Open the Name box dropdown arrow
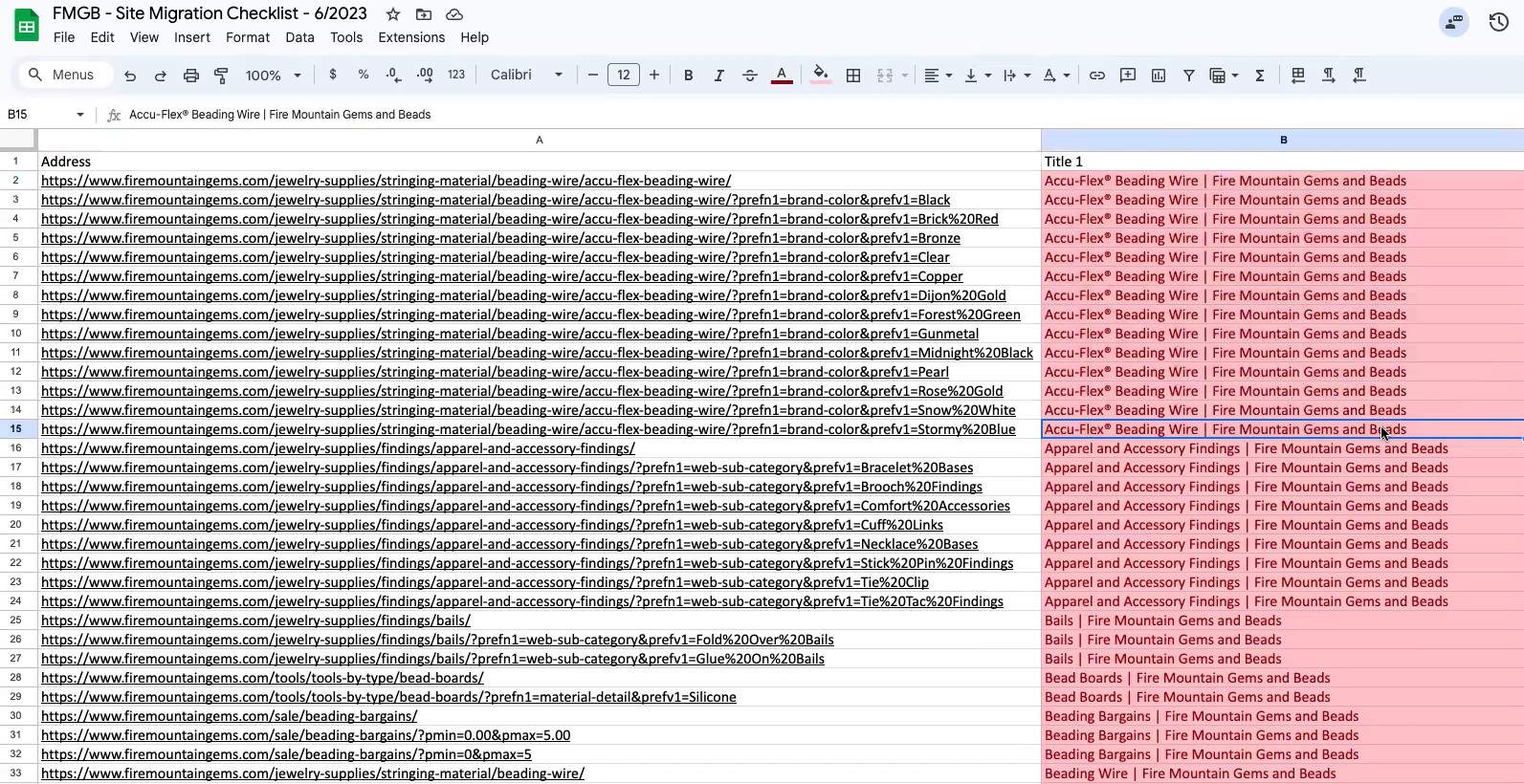This screenshot has height=784, width=1524. point(80,115)
